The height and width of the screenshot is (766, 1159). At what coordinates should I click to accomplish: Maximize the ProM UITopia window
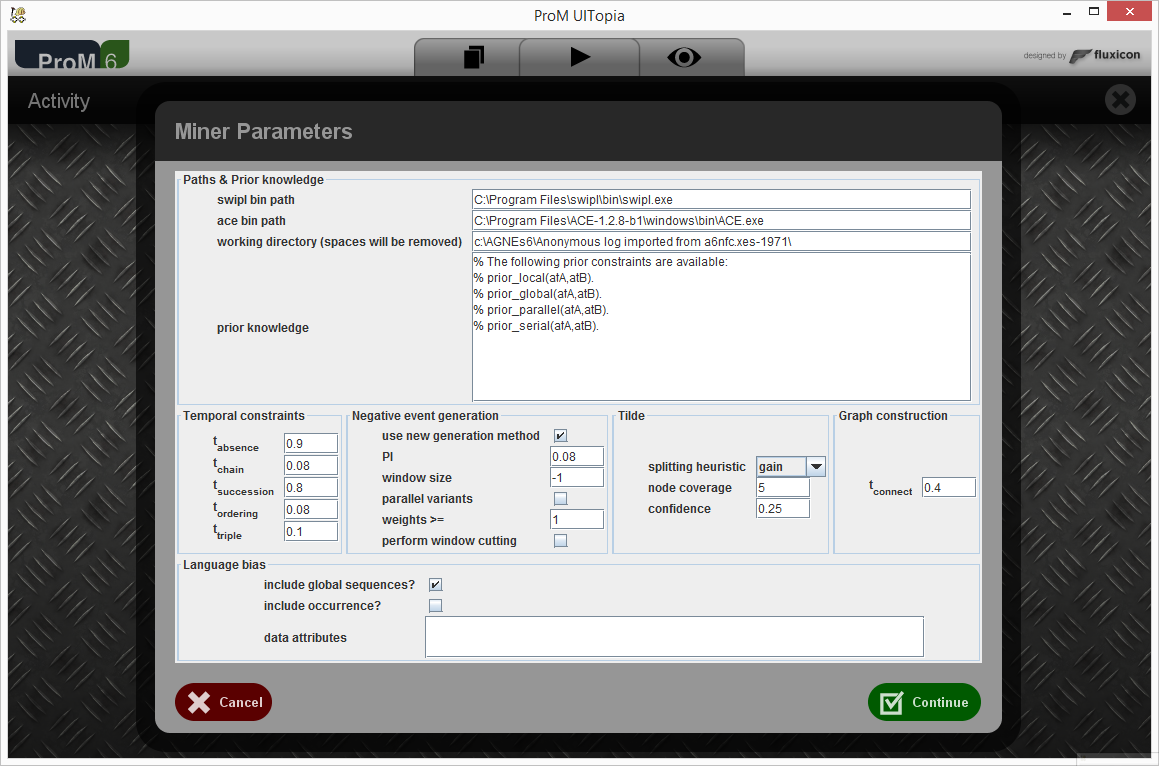(1094, 11)
